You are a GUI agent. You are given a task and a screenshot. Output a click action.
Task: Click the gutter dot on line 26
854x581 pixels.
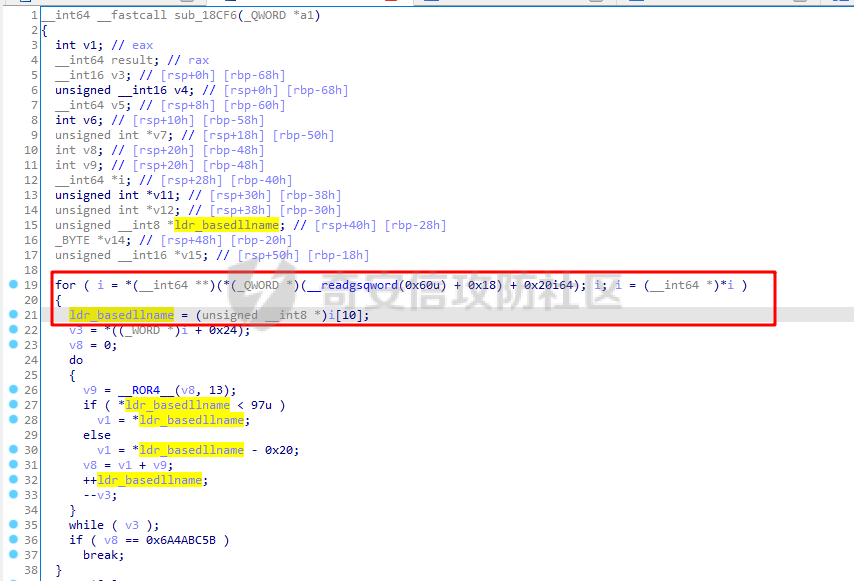tap(8, 390)
